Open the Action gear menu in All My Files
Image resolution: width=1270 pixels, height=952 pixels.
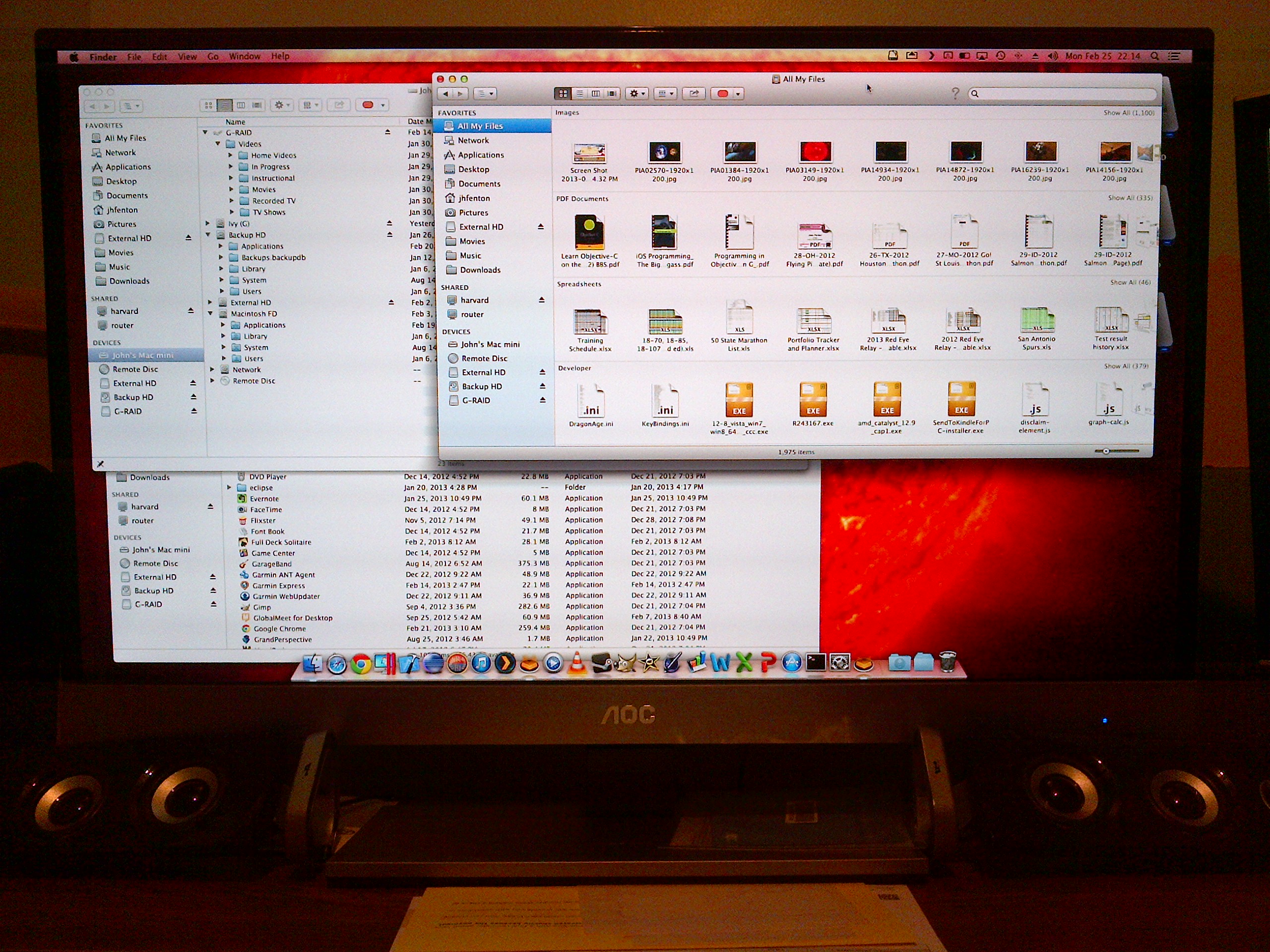point(637,94)
